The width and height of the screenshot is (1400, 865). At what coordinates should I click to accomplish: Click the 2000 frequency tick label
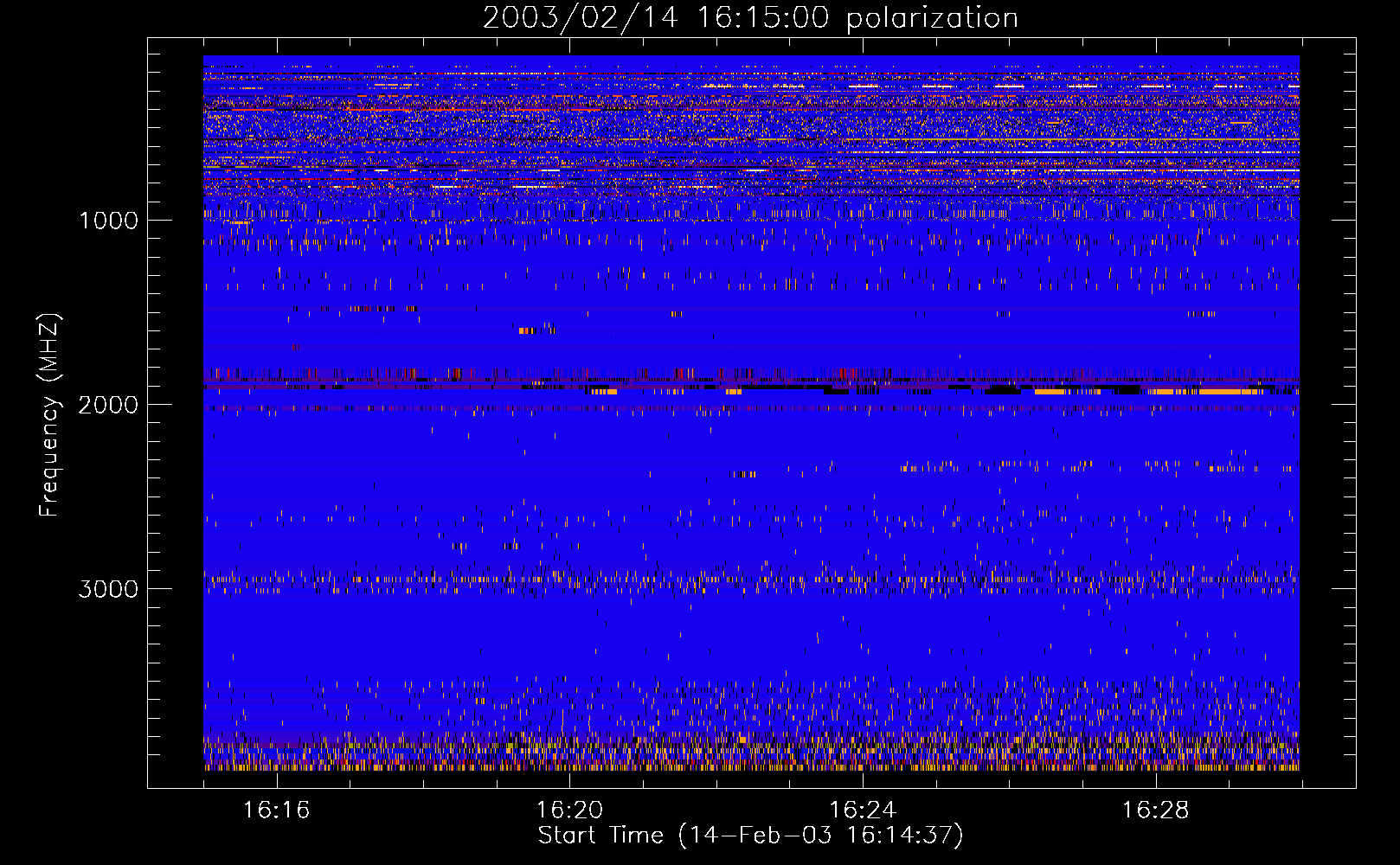tap(108, 405)
